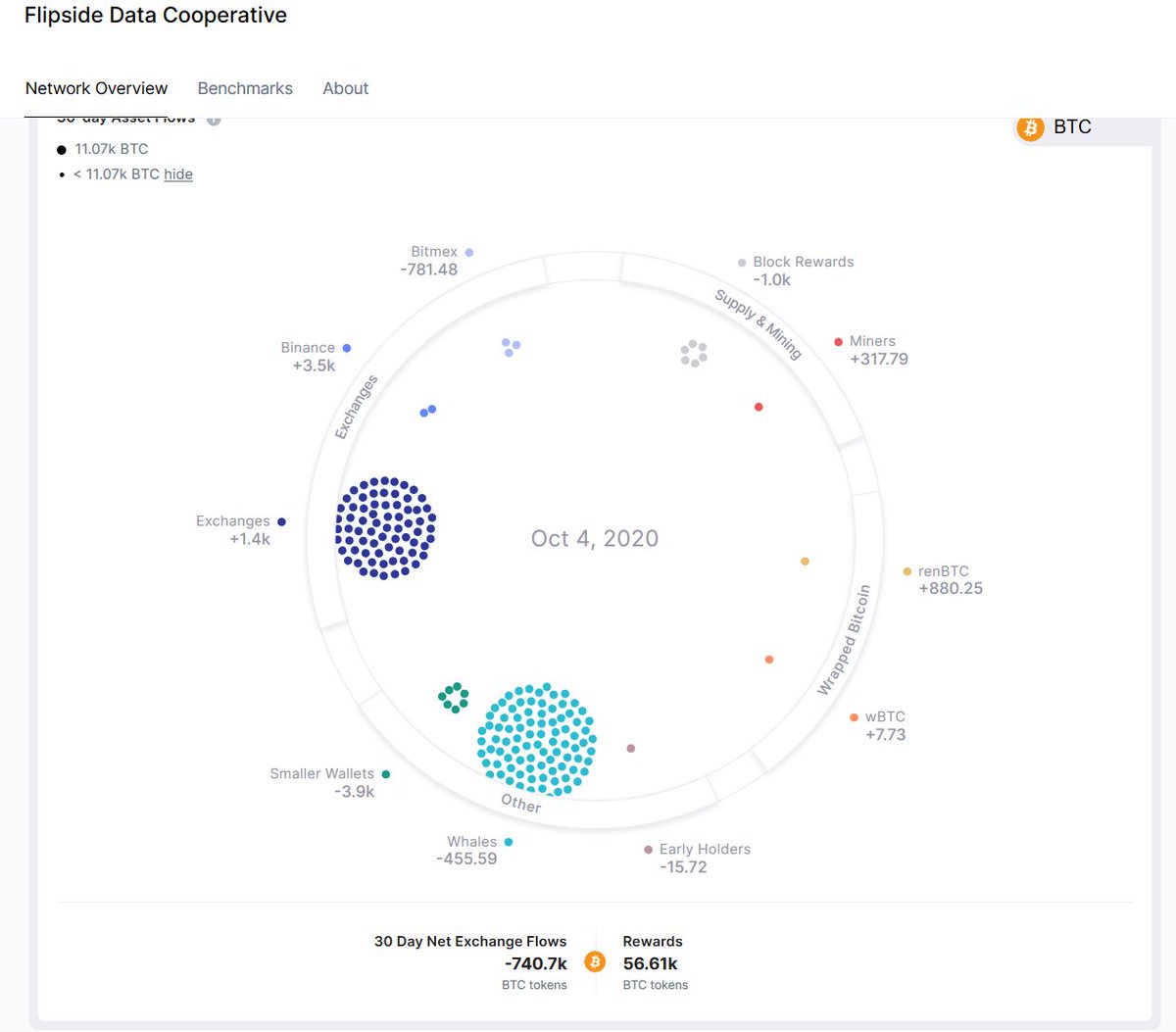Click the +317.79 Miners value
This screenshot has height=1032, width=1176.
pos(879,360)
